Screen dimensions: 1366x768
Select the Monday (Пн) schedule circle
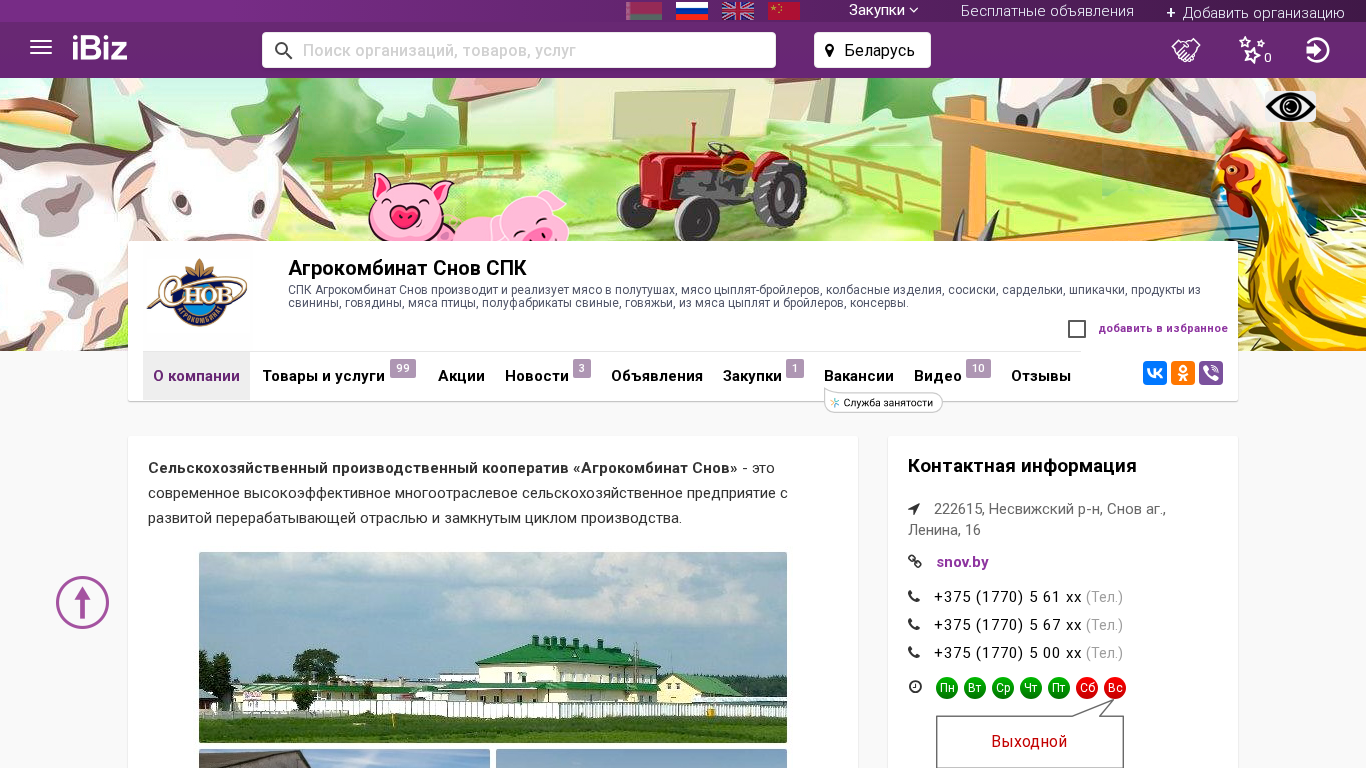[947, 688]
